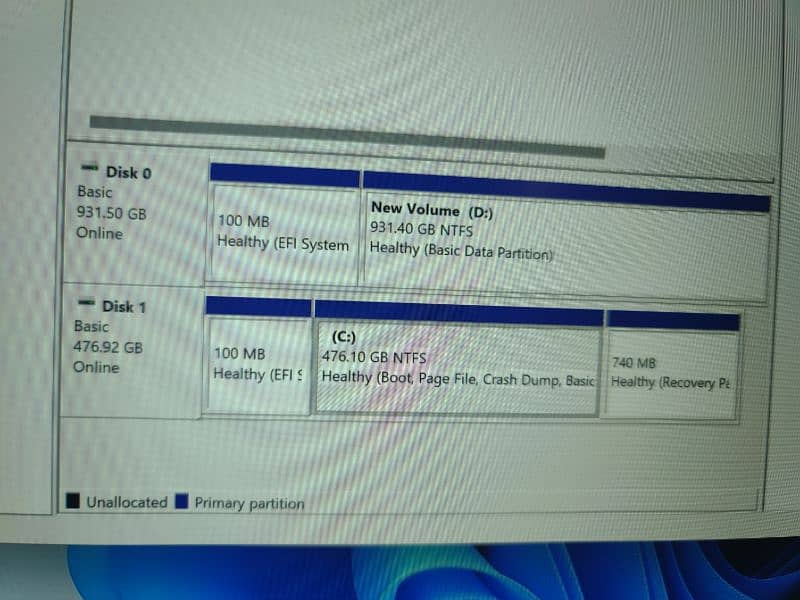800x600 pixels.
Task: Select Disk 1's 100 MB EFI partition
Action: coord(257,364)
